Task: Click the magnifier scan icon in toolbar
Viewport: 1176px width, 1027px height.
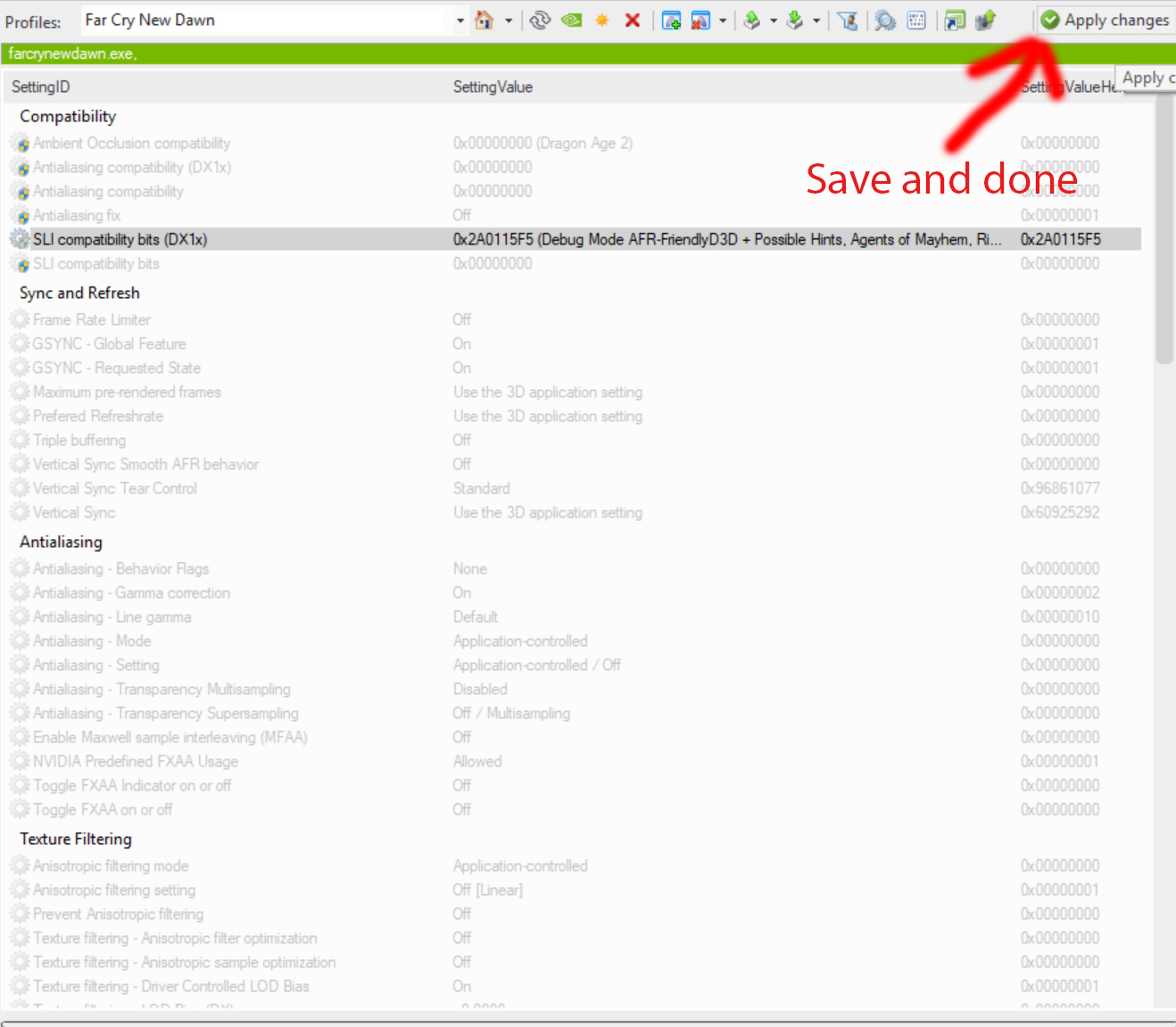Action: point(885,20)
